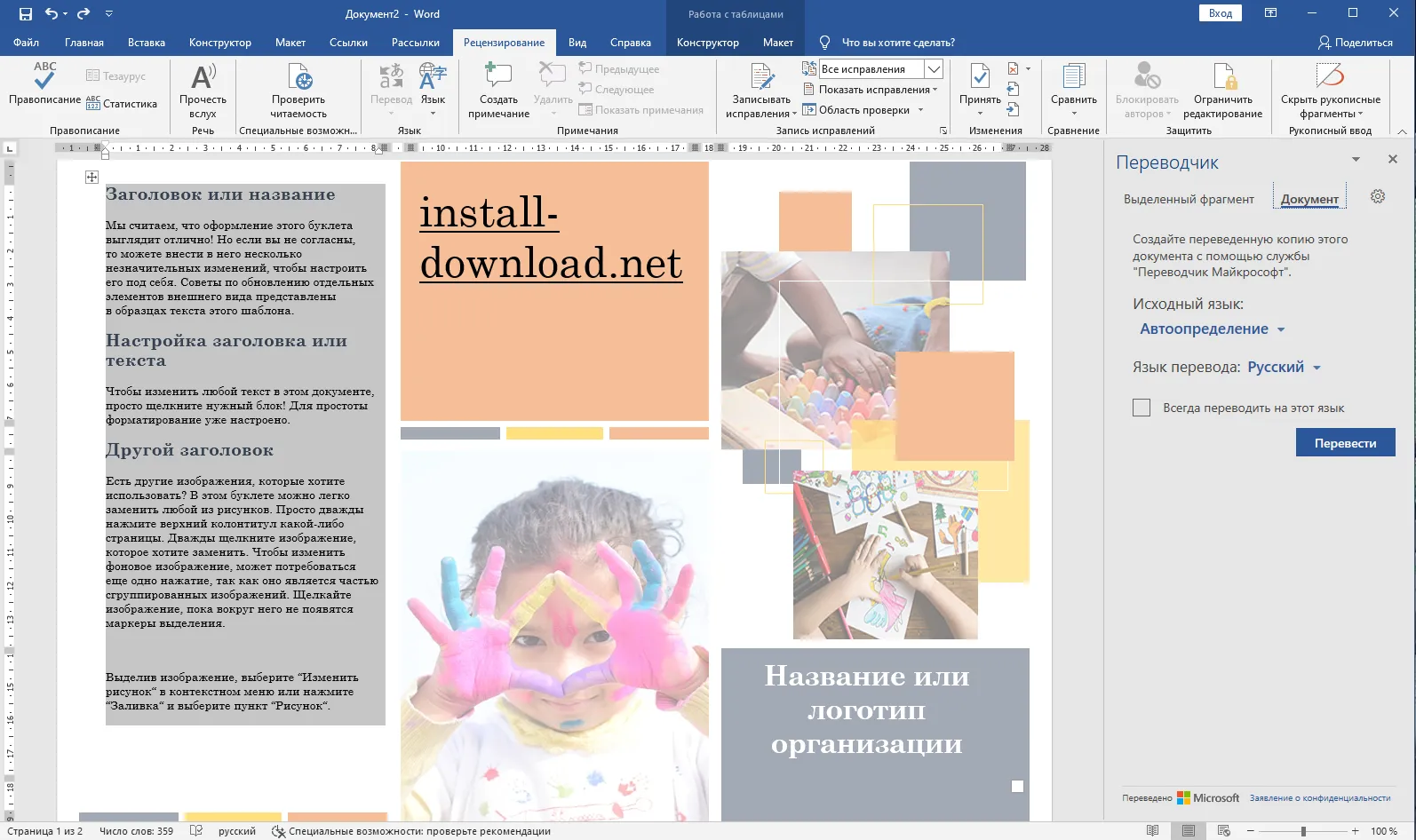This screenshot has width=1416, height=840.
Task: Enable Всегда переводить на этот язык checkbox
Action: point(1142,408)
